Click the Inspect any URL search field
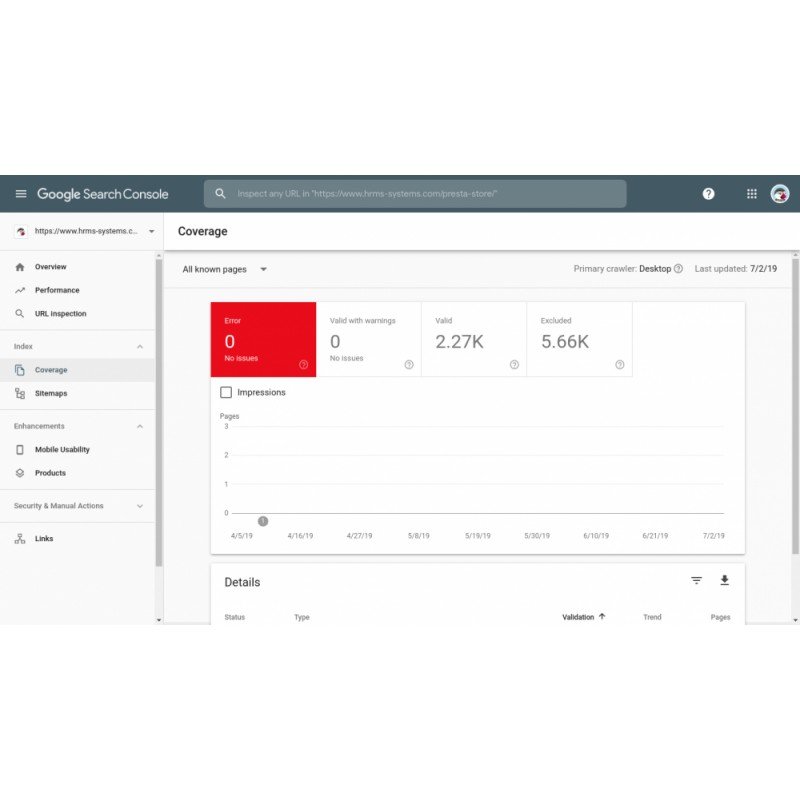This screenshot has height=800, width=800. 415,194
